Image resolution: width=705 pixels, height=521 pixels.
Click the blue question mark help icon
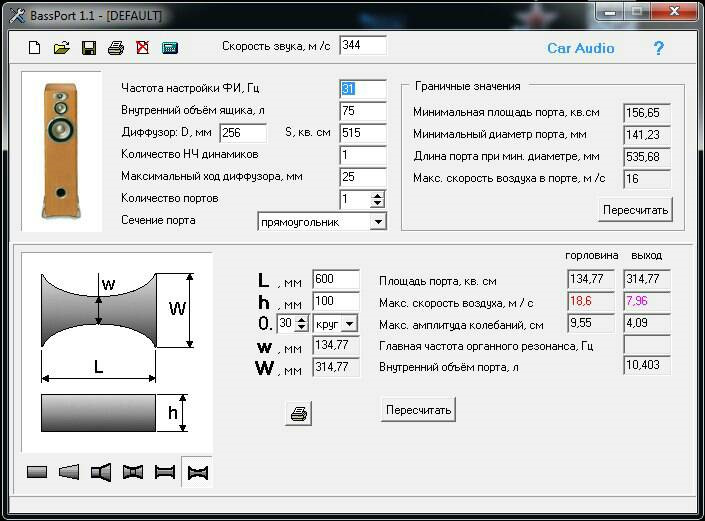(659, 48)
